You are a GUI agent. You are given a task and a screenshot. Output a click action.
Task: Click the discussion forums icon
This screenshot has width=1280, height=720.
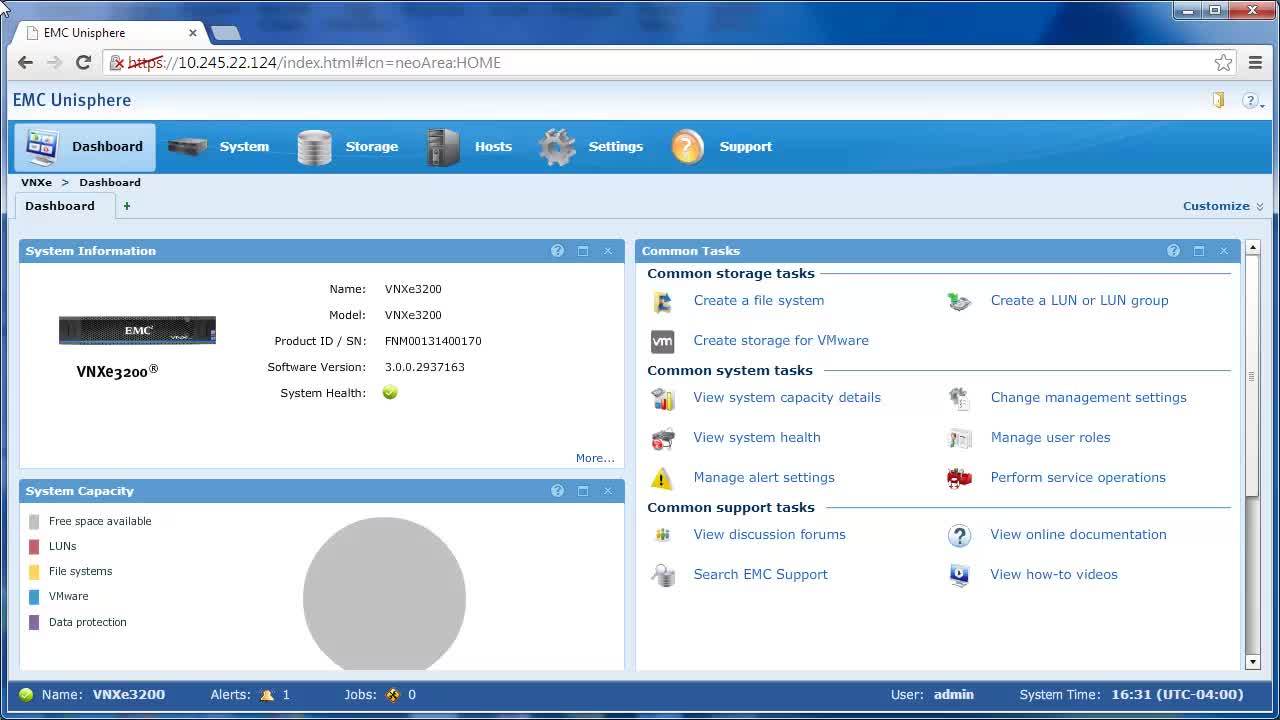(x=662, y=535)
